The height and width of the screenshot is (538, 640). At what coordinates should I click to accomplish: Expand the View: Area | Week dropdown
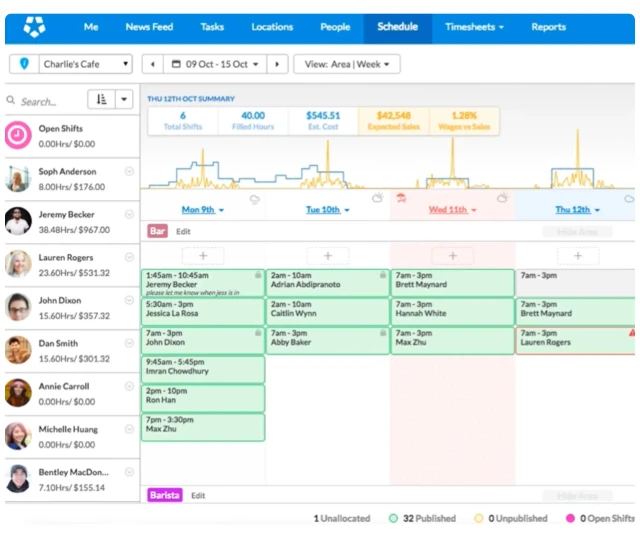coord(346,64)
